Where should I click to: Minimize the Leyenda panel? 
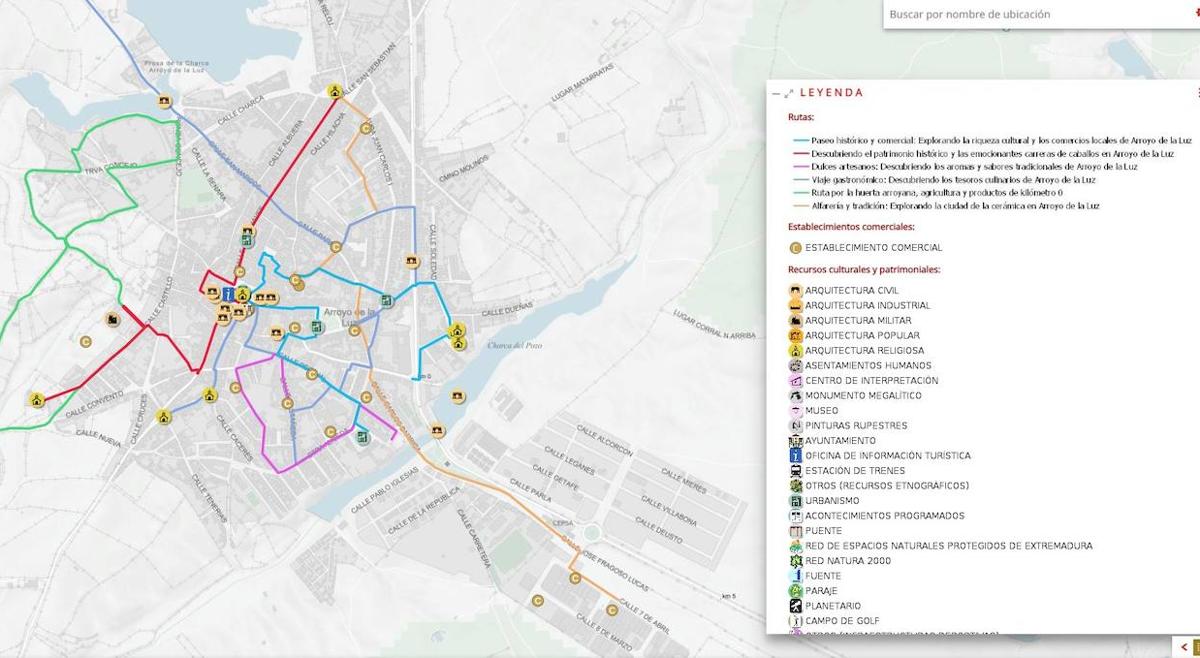776,93
